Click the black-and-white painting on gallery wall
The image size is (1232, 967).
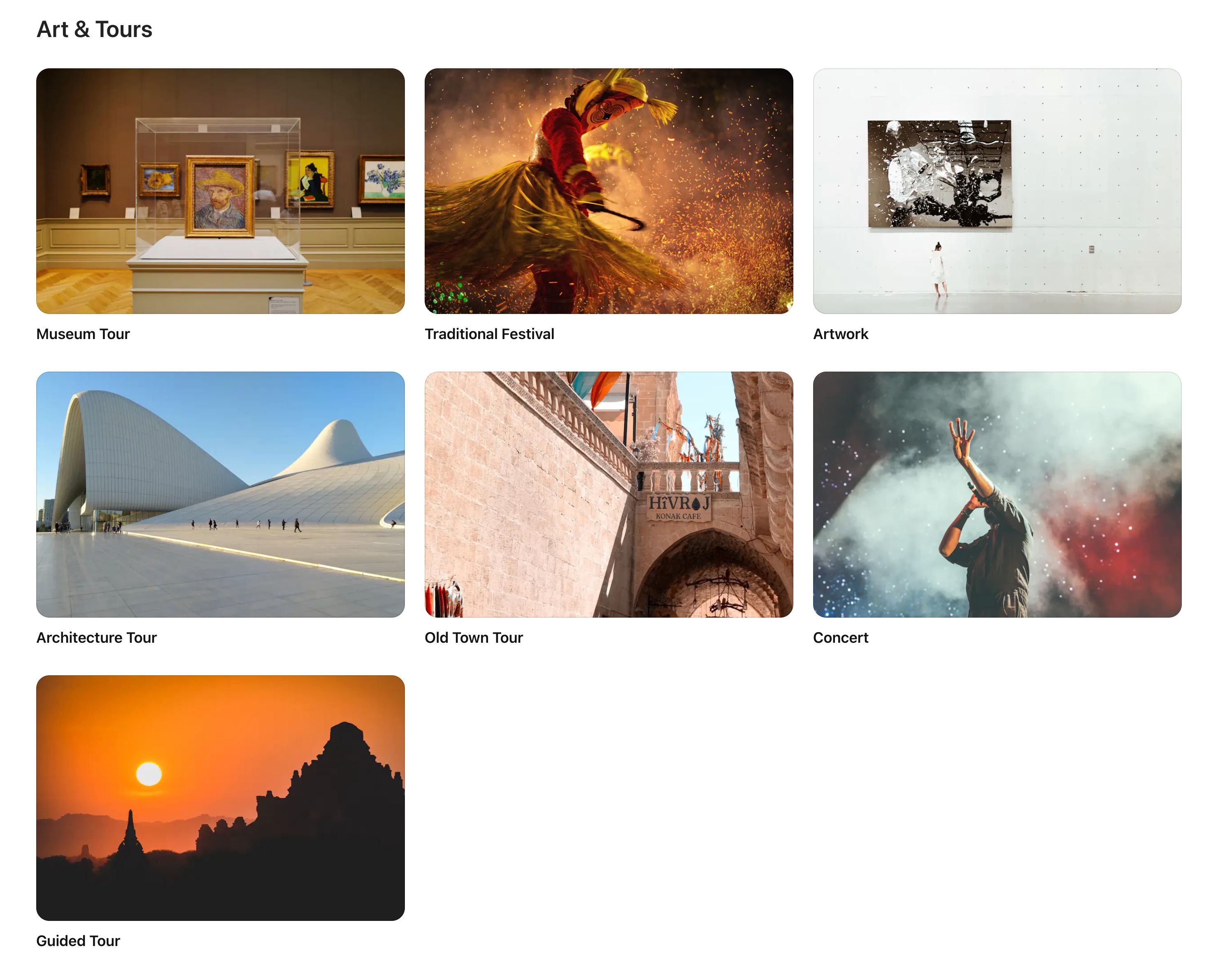[939, 173]
